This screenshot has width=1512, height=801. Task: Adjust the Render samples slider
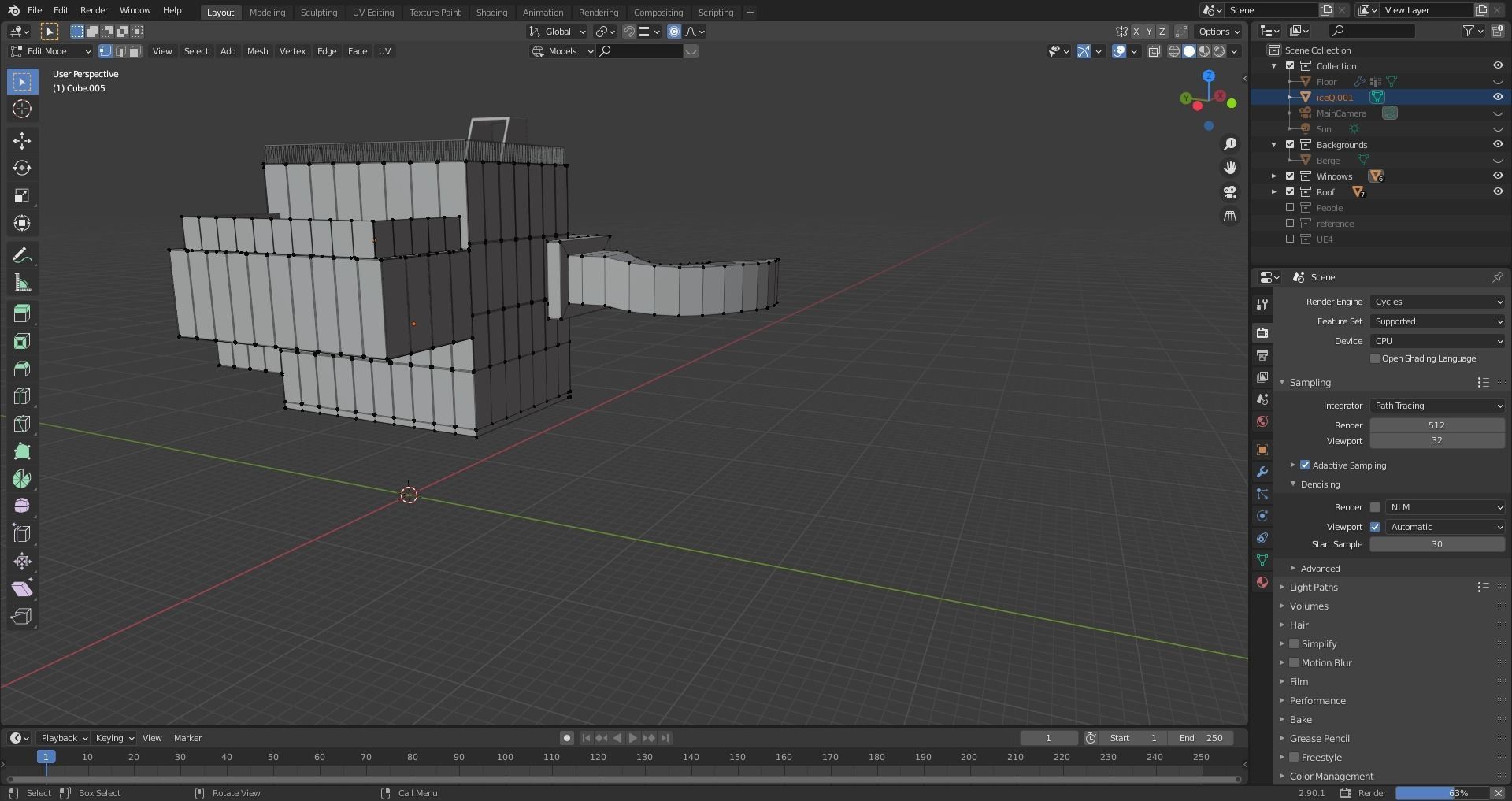point(1437,425)
